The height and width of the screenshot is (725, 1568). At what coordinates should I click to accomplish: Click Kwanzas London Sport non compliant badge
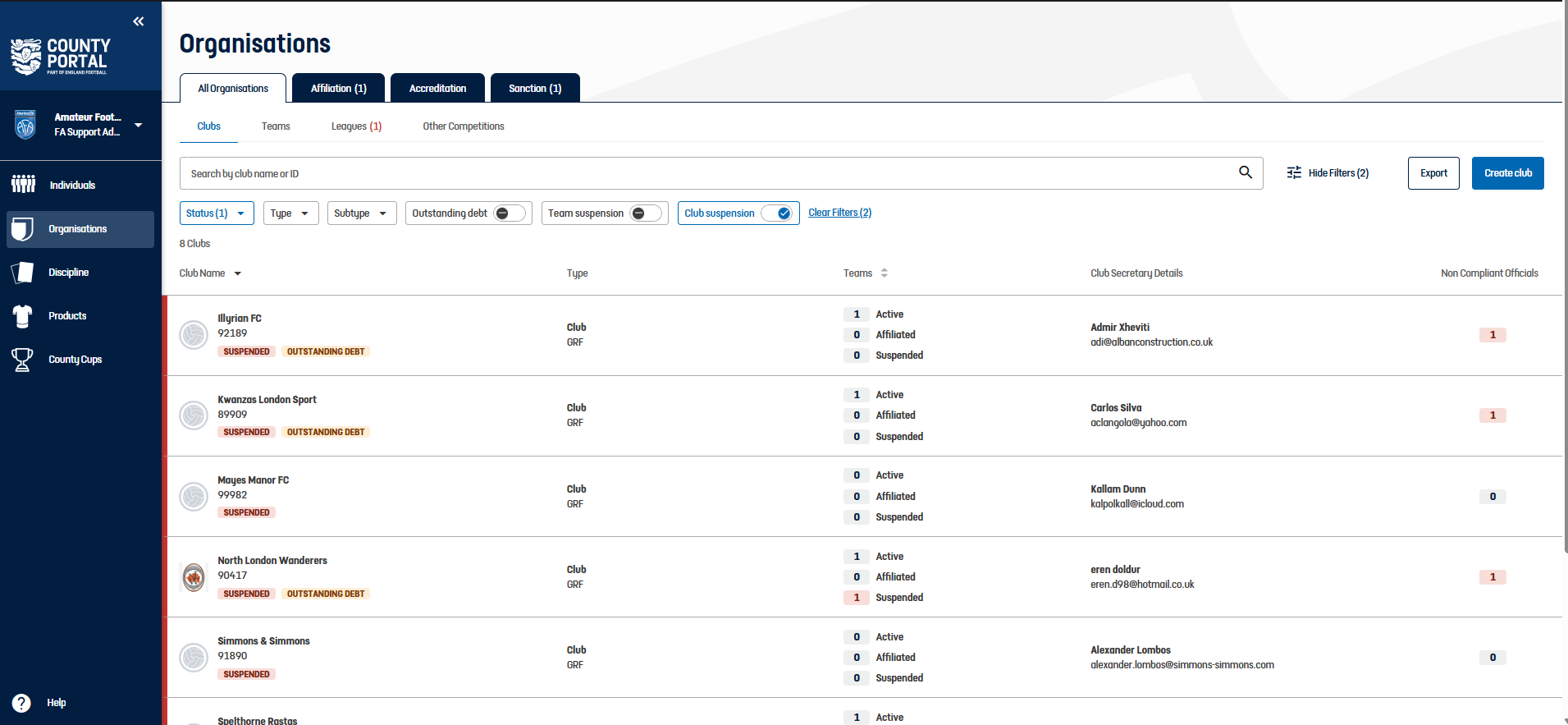(1493, 415)
